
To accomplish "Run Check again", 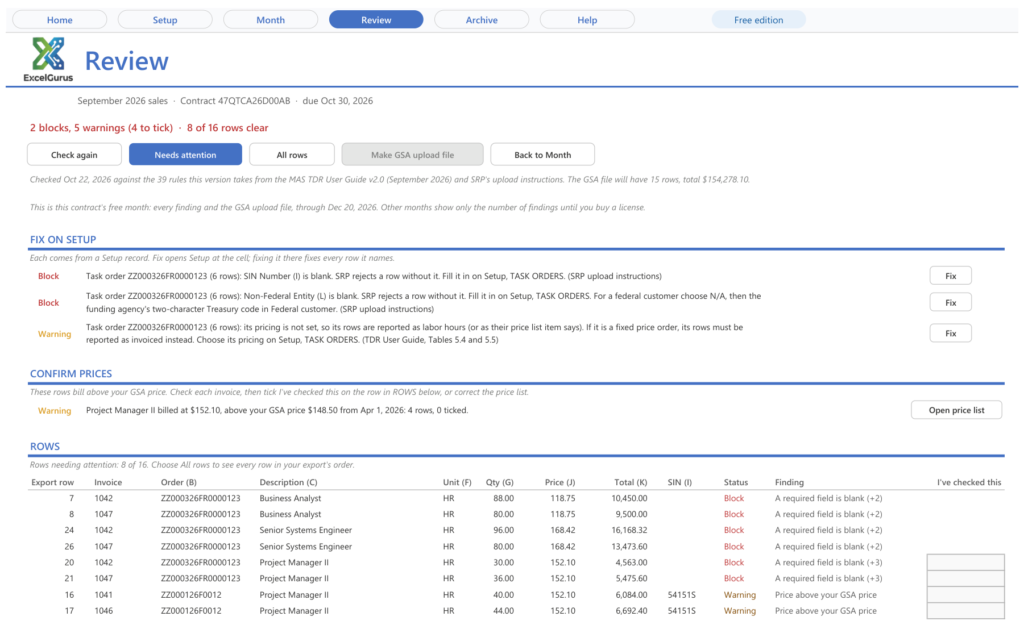I will (74, 155).
